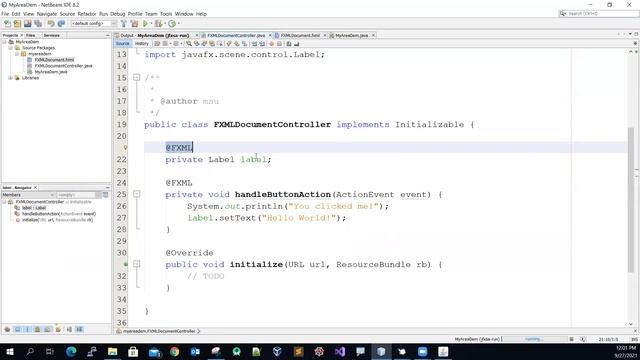Open the Refactor menu

point(87,14)
